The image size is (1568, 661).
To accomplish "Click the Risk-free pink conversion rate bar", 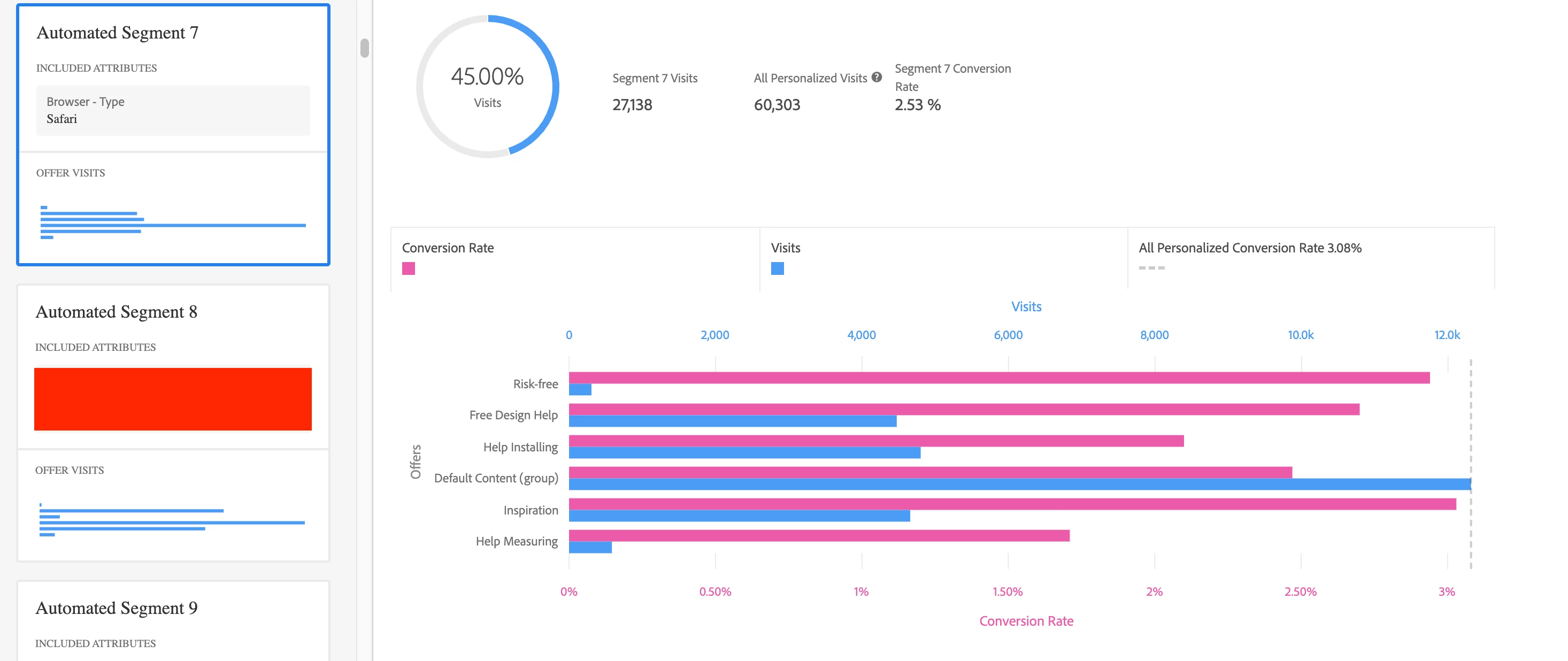I will tap(998, 378).
